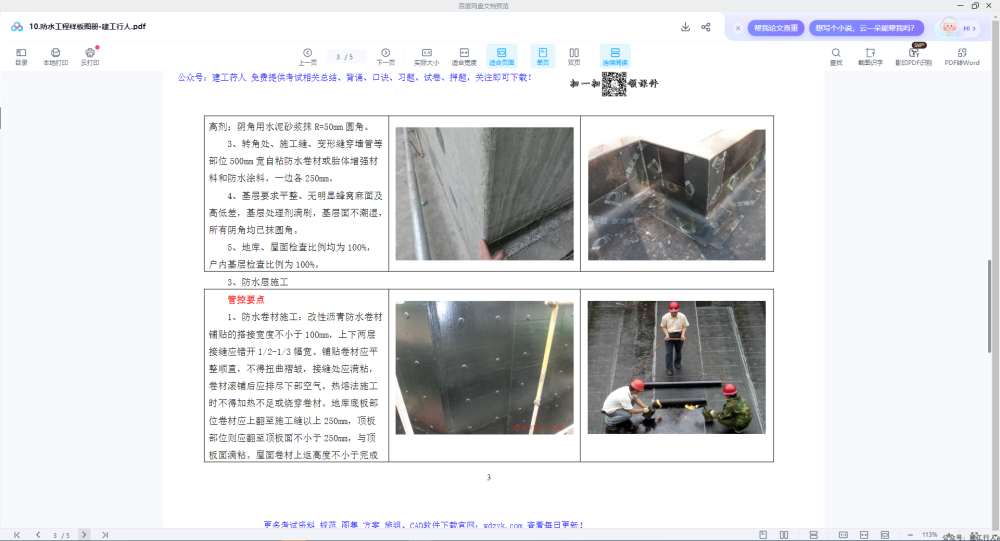The image size is (1000, 541).
Task: Click the blue 公众号 header line
Action: [355, 77]
